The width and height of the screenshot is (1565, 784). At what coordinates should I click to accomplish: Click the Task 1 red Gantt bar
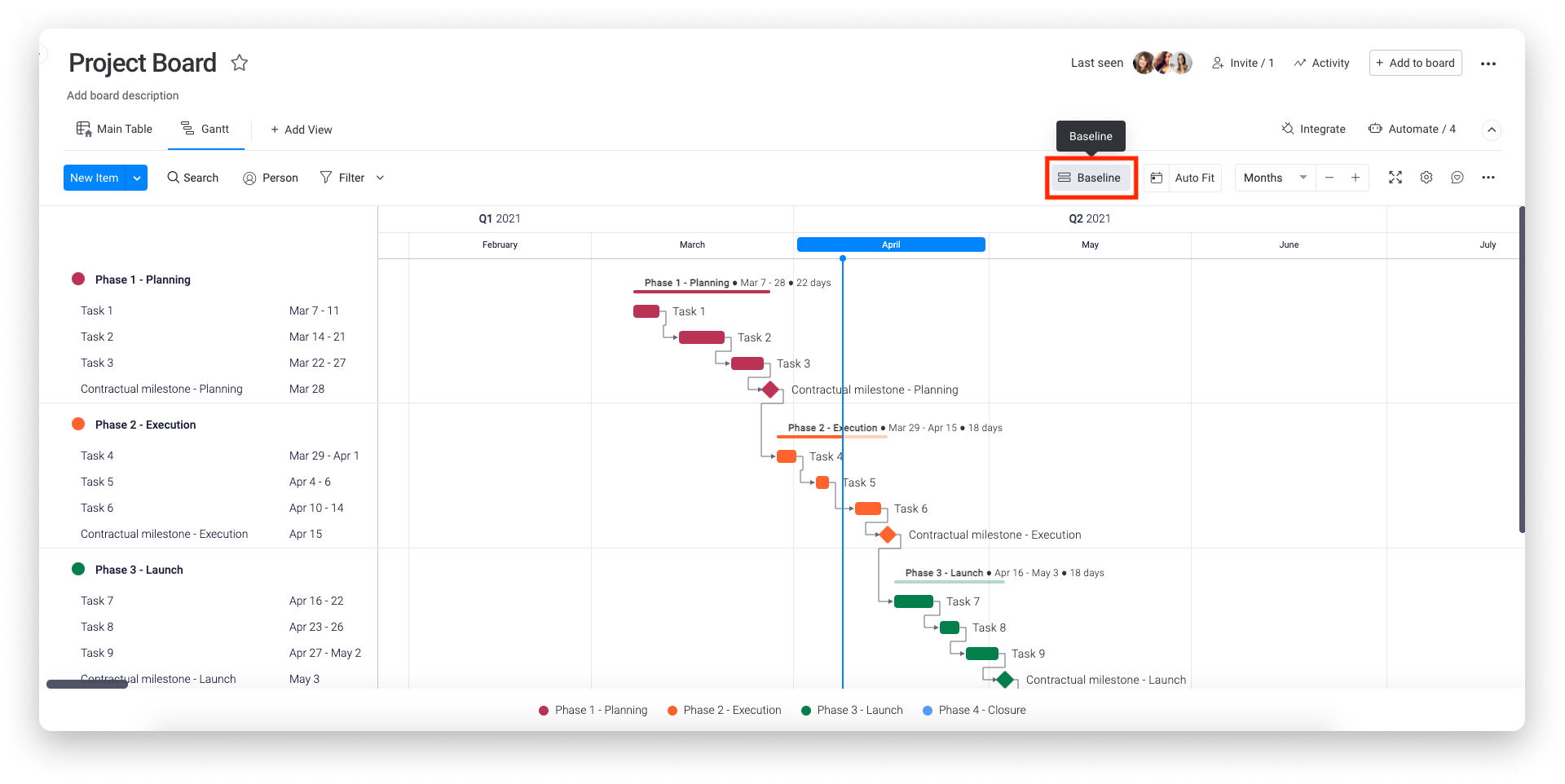coord(646,311)
